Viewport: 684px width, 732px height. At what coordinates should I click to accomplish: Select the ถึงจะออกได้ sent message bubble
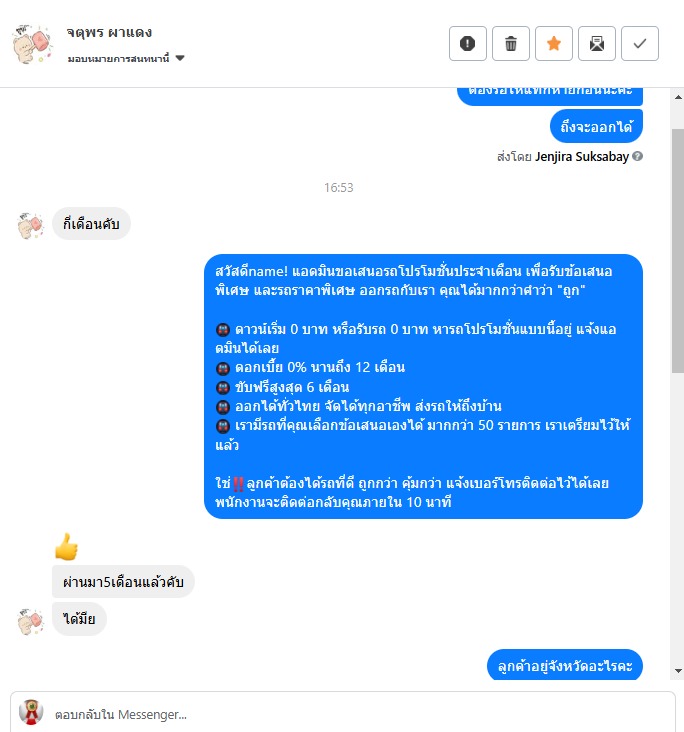596,126
